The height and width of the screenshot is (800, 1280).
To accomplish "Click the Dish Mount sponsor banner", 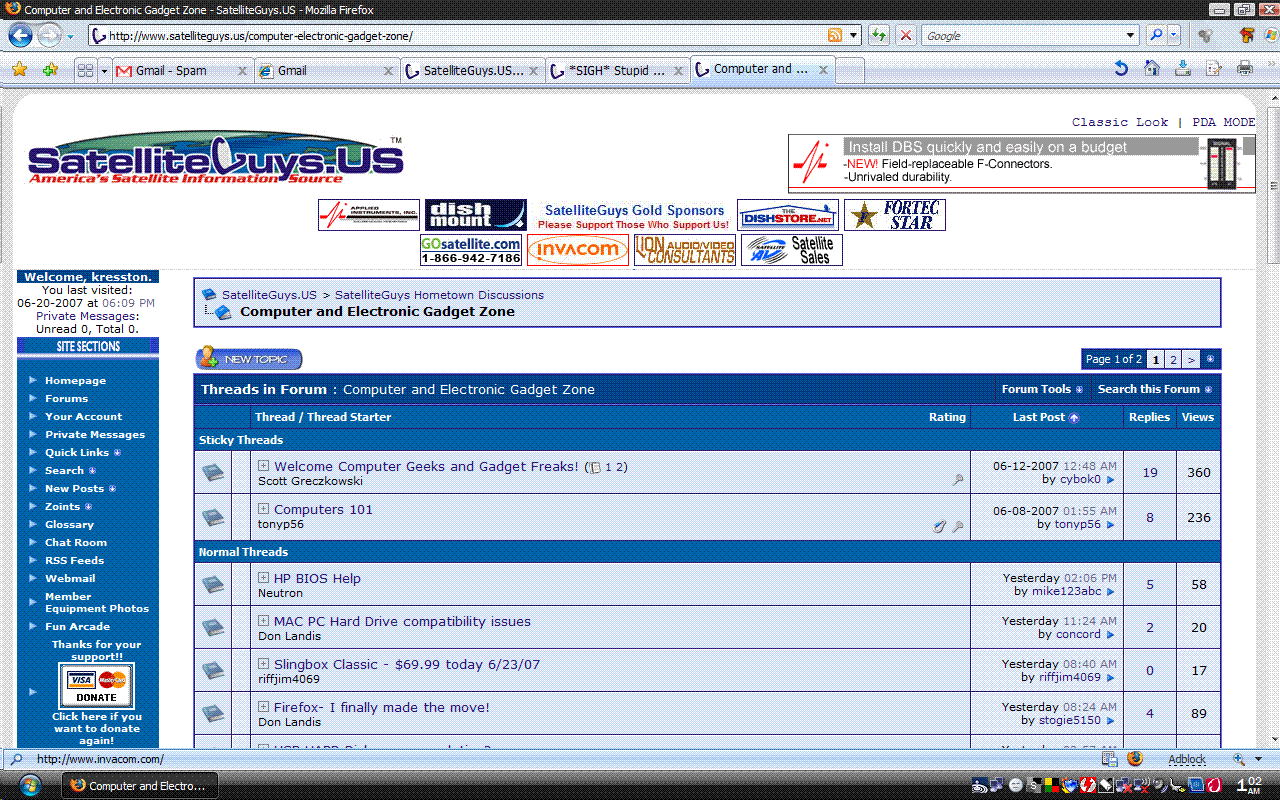I will click(x=475, y=215).
